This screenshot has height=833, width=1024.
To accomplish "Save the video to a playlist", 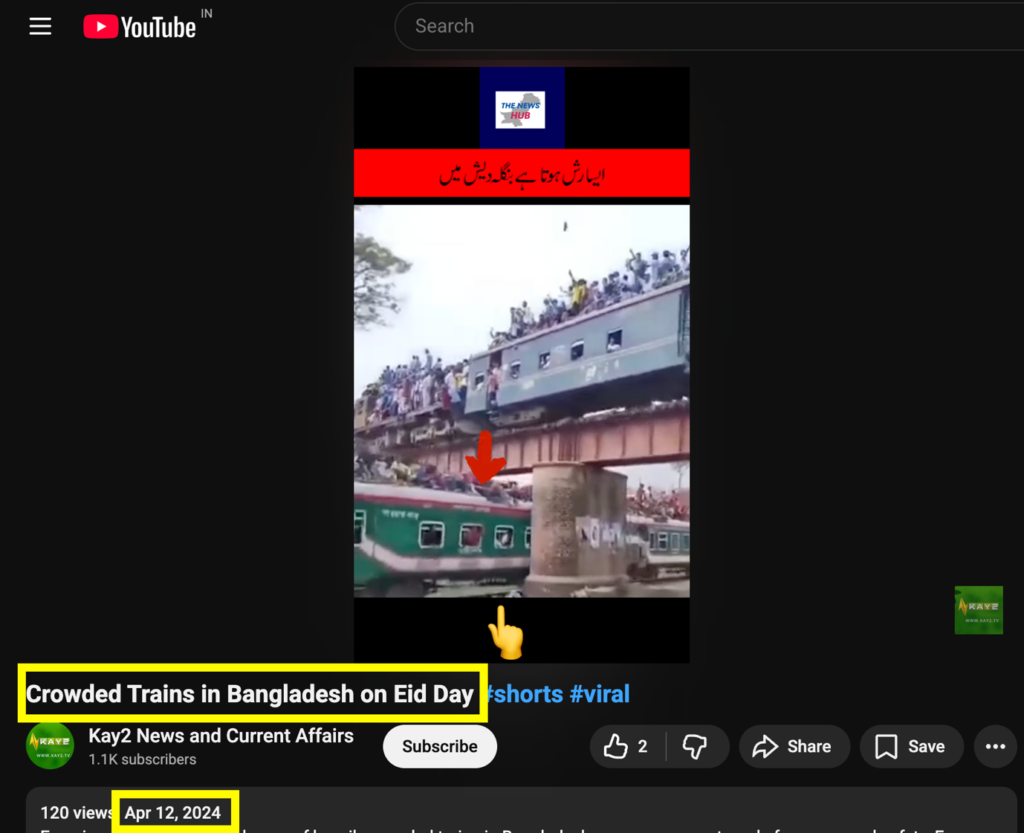I will (911, 746).
